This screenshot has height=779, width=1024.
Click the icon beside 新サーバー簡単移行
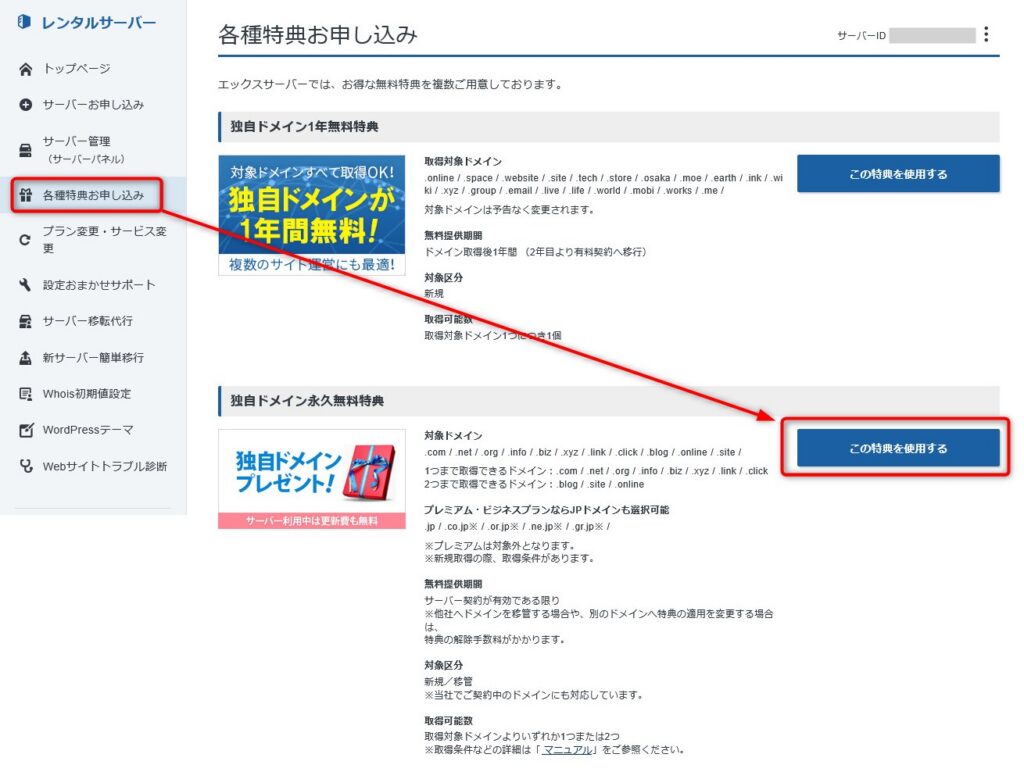pos(26,357)
